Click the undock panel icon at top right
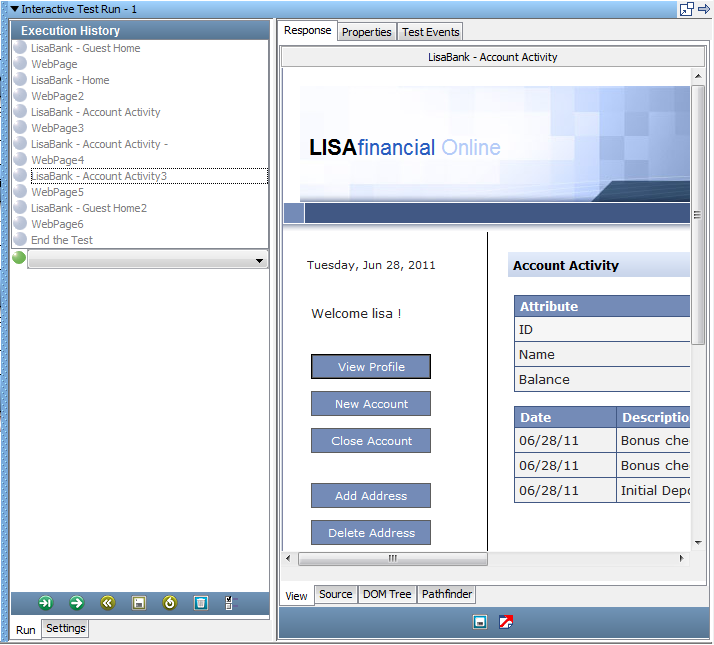714x645 pixels. [x=687, y=9]
